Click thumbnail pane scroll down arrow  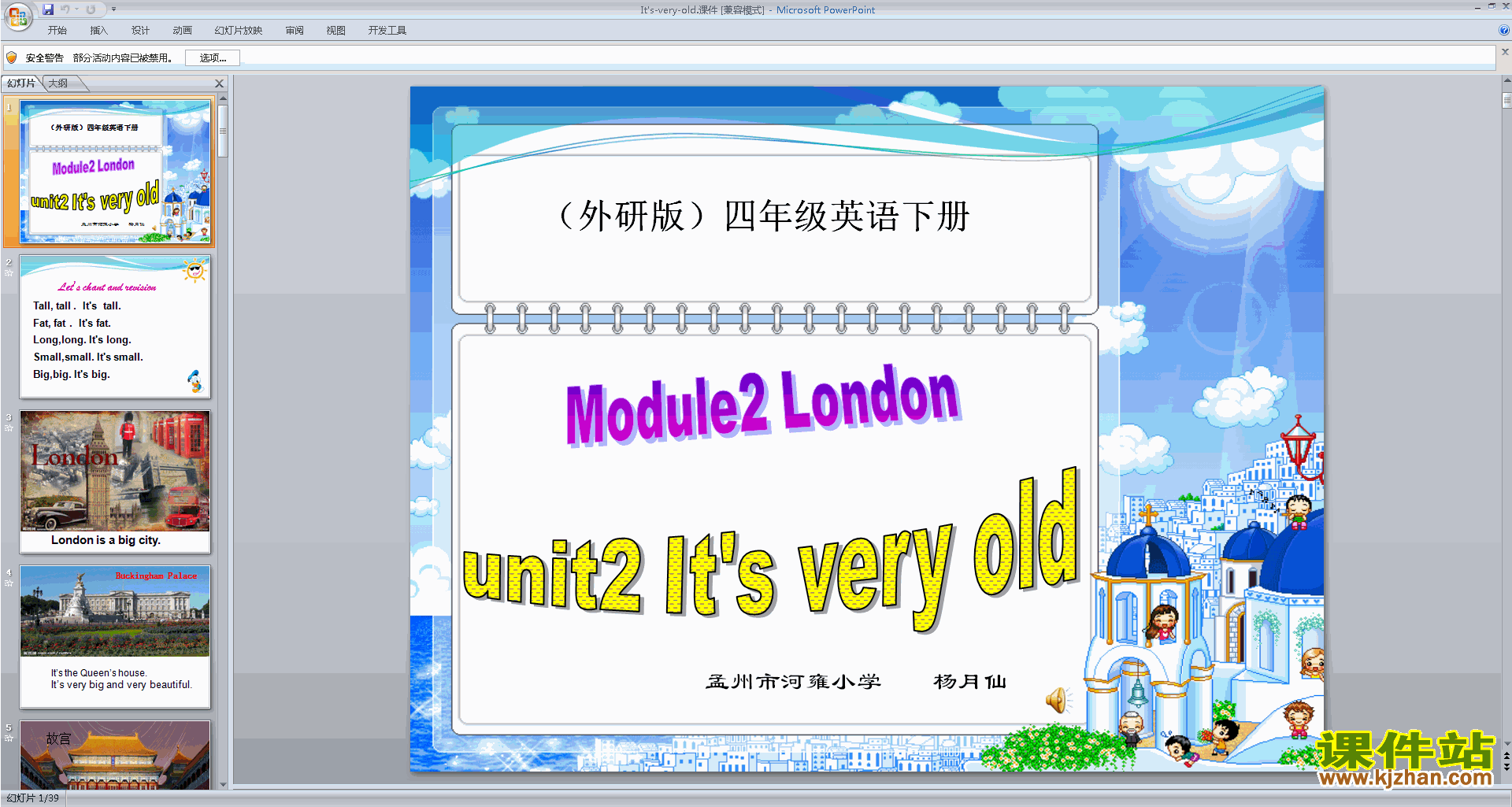(x=223, y=784)
